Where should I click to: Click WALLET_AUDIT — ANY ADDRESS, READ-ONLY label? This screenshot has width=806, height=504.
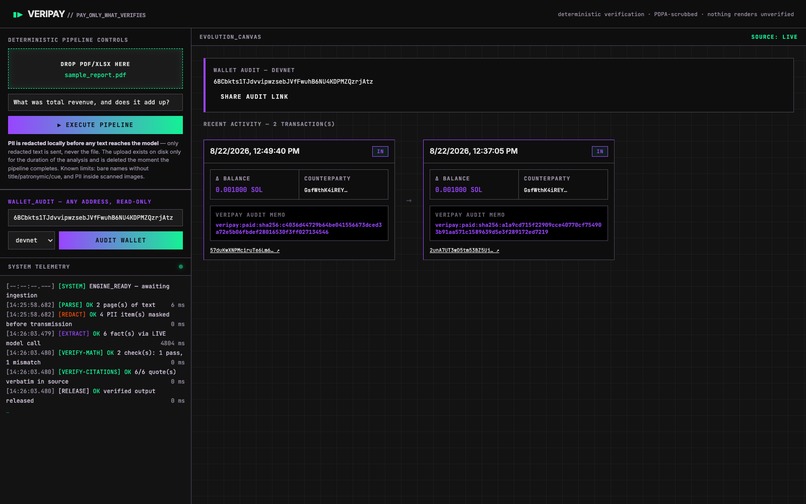pos(80,202)
